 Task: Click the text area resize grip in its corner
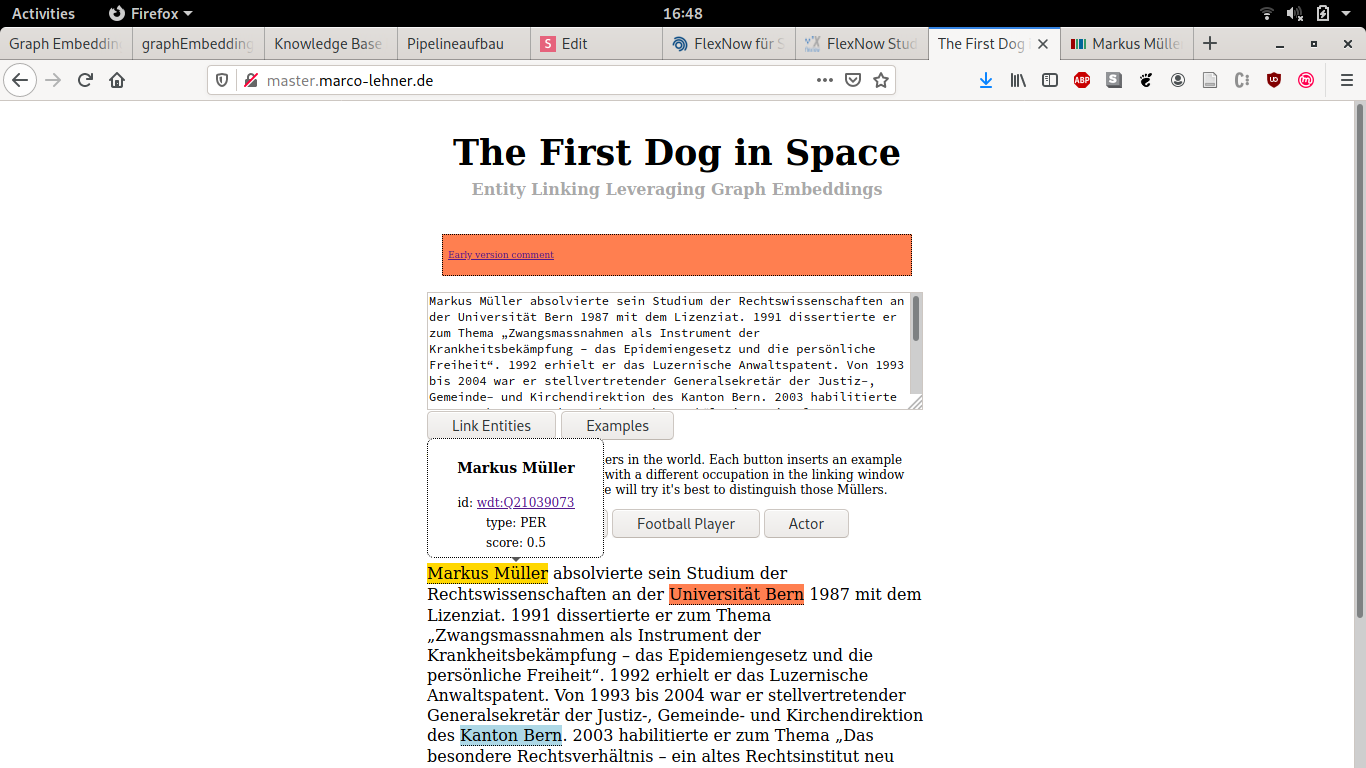(x=915, y=402)
